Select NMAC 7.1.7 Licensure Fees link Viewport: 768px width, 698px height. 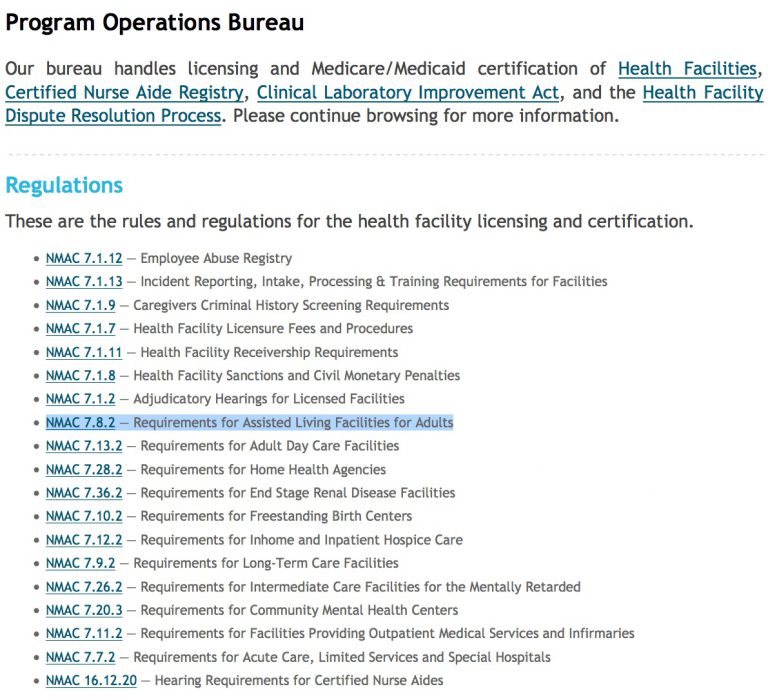tap(80, 328)
